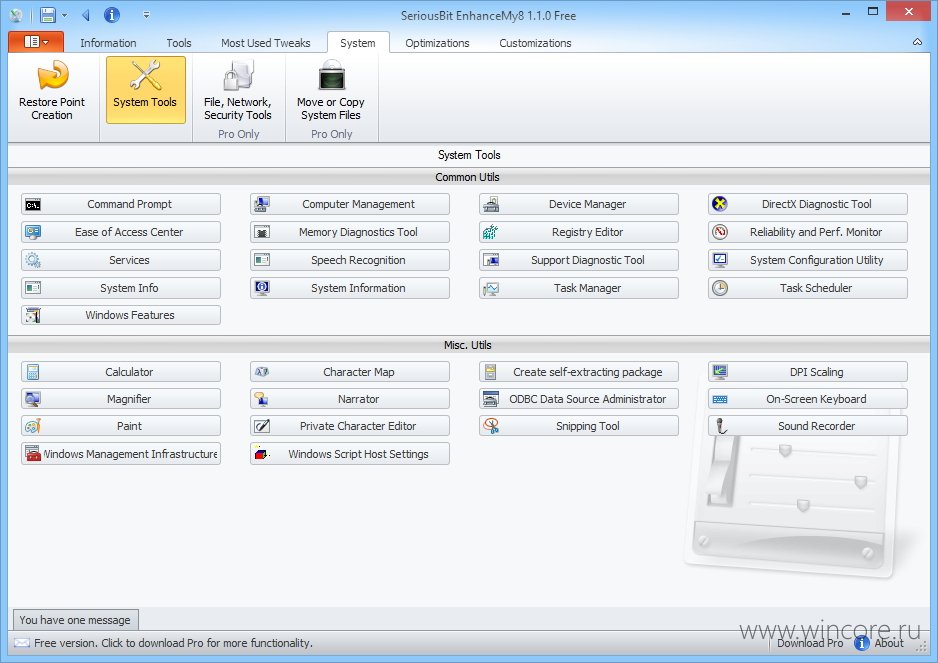Open Character Map via its icon
Image resolution: width=938 pixels, height=663 pixels.
pos(261,372)
